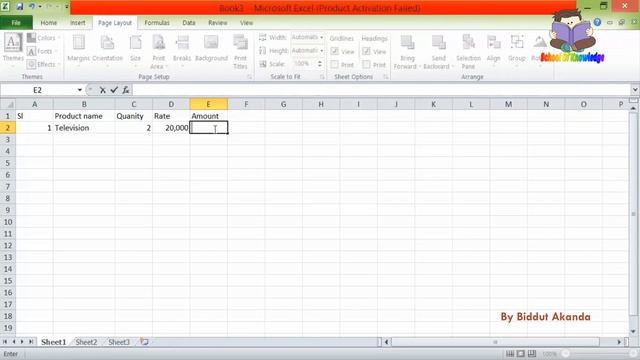Toggle Headings Print checkbox
640x360 pixels.
[x=366, y=64]
